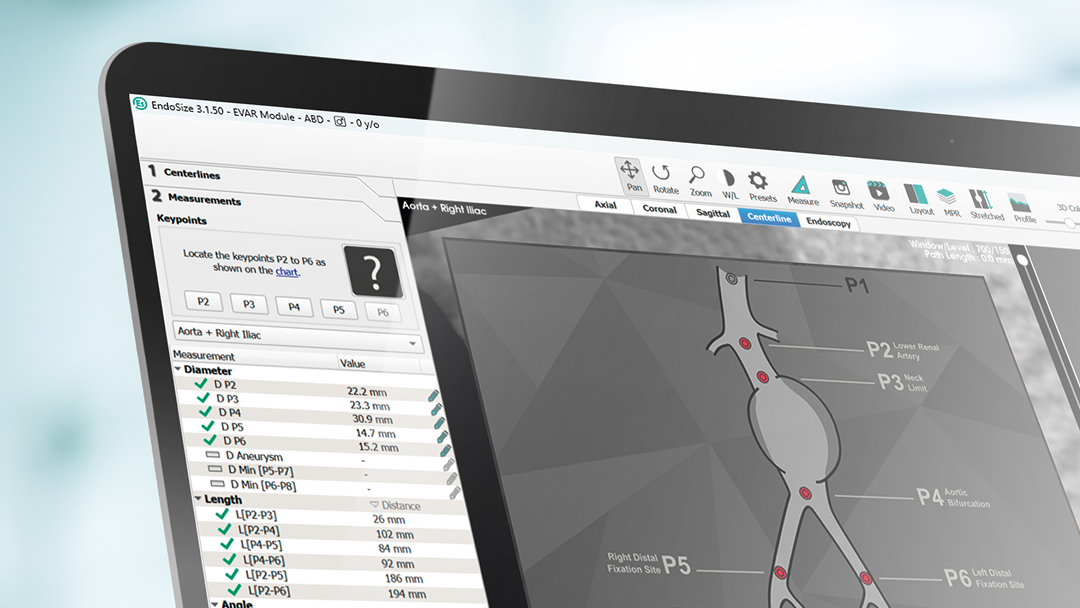The width and height of the screenshot is (1080, 608).
Task: Open the help question mark image
Action: pos(372,271)
